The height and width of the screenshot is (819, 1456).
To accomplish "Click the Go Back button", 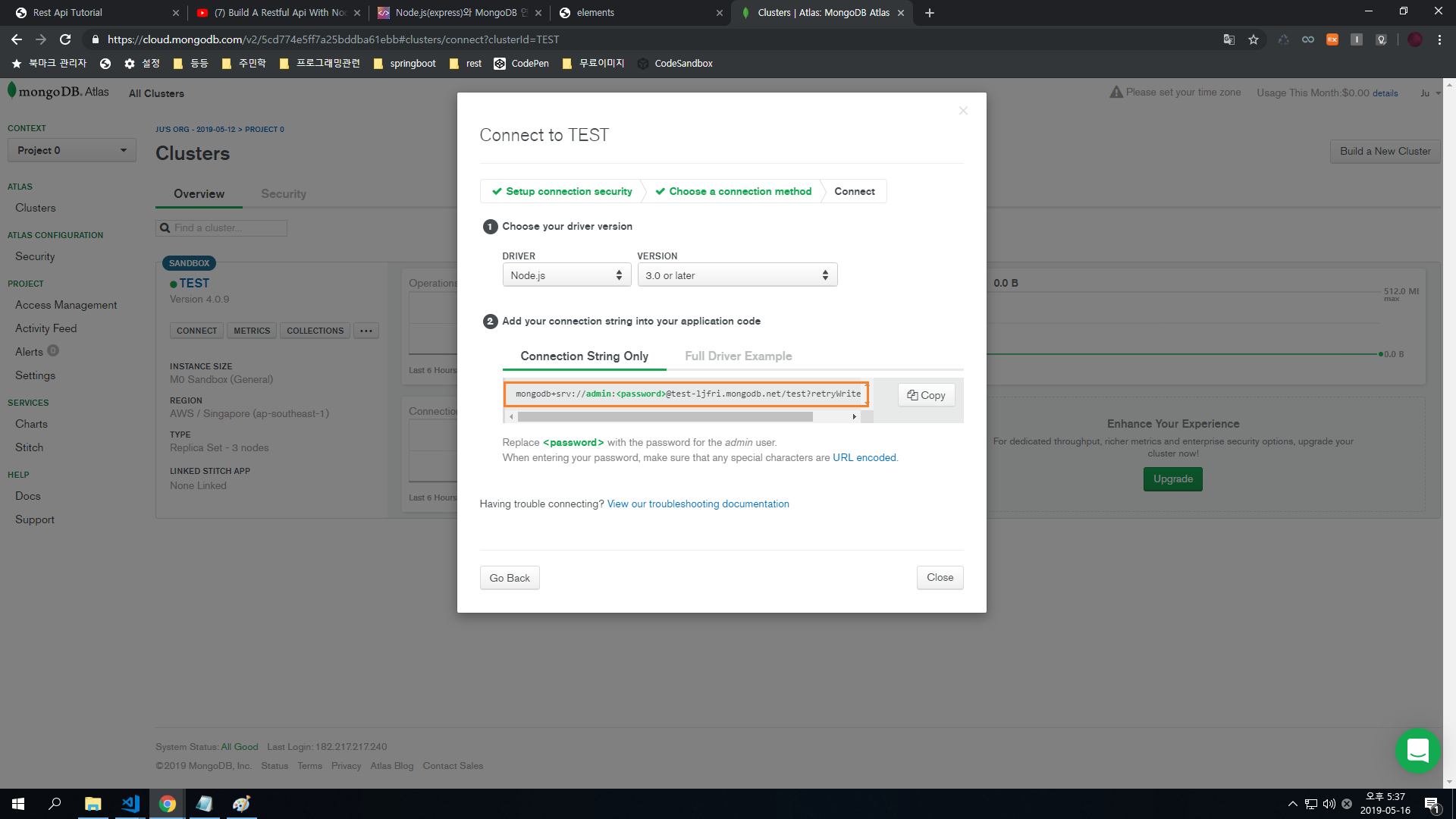I will (510, 578).
